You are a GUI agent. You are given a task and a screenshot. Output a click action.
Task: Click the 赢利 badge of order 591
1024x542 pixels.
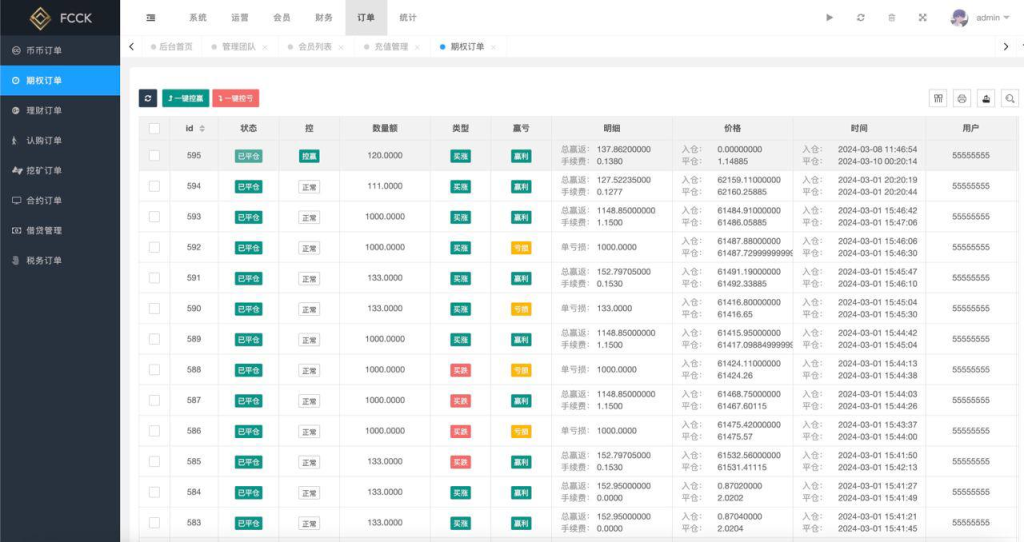pos(521,279)
